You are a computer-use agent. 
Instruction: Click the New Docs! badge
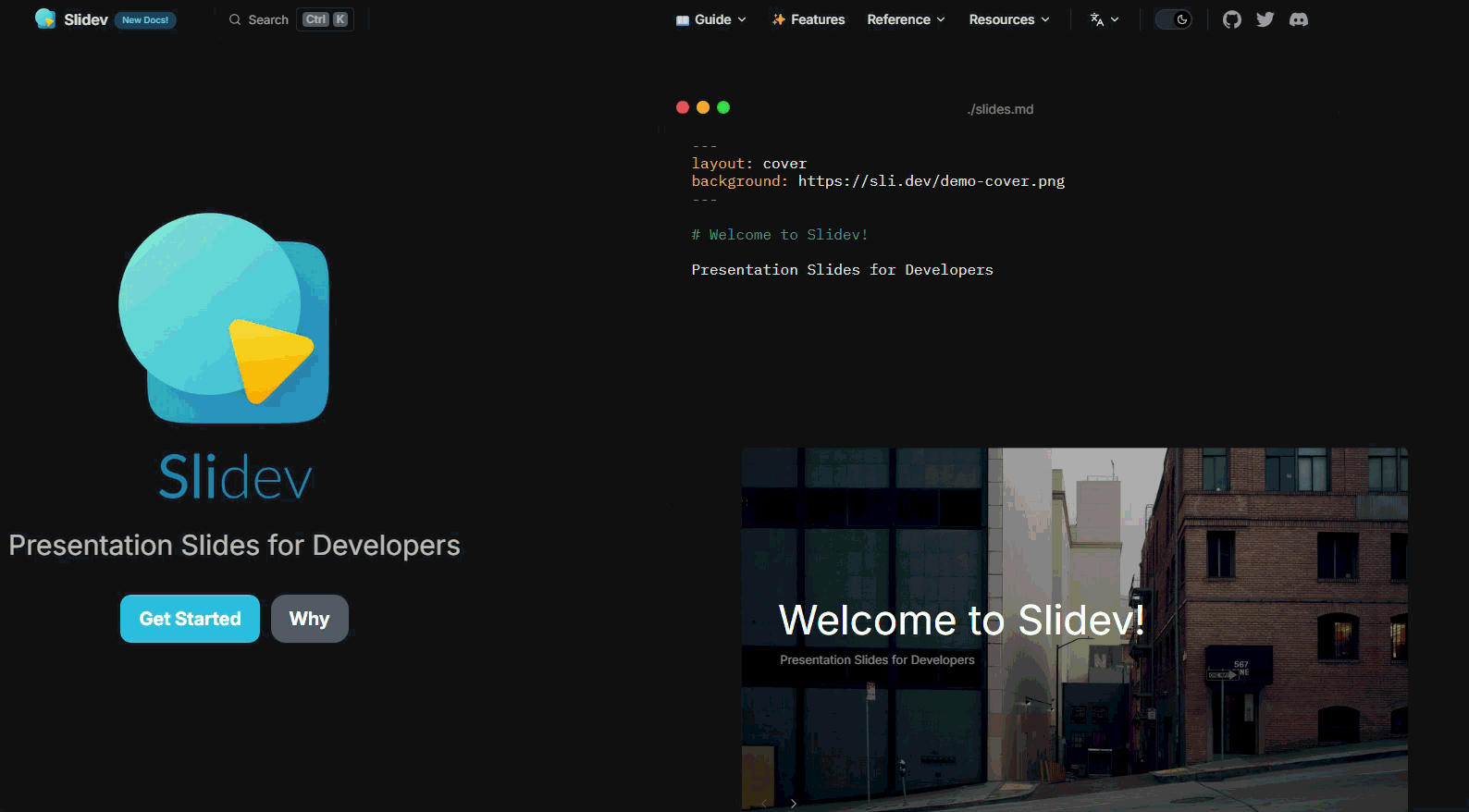pyautogui.click(x=145, y=19)
